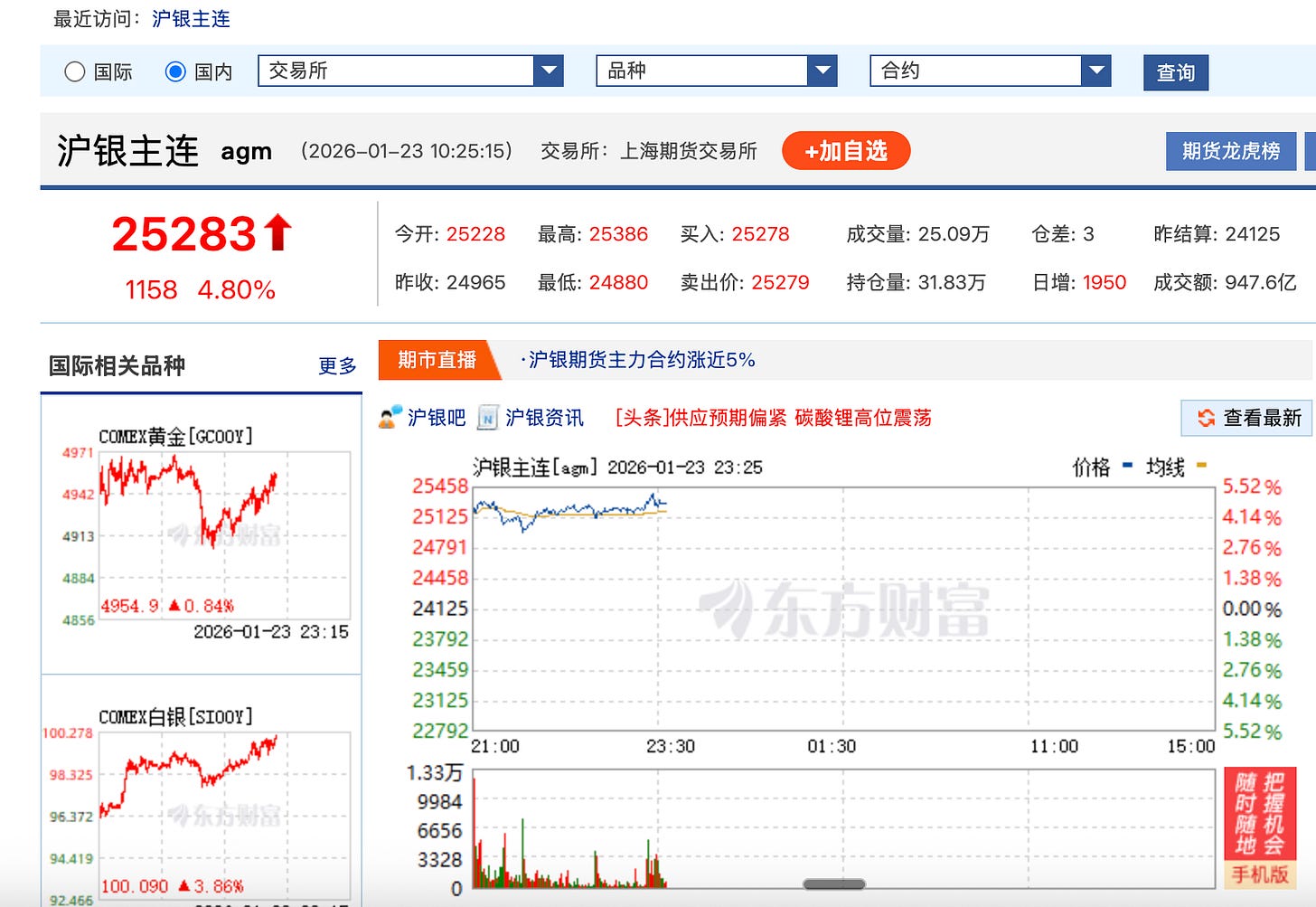Image resolution: width=1316 pixels, height=907 pixels.
Task: Click the 查询 search button
Action: [1175, 72]
